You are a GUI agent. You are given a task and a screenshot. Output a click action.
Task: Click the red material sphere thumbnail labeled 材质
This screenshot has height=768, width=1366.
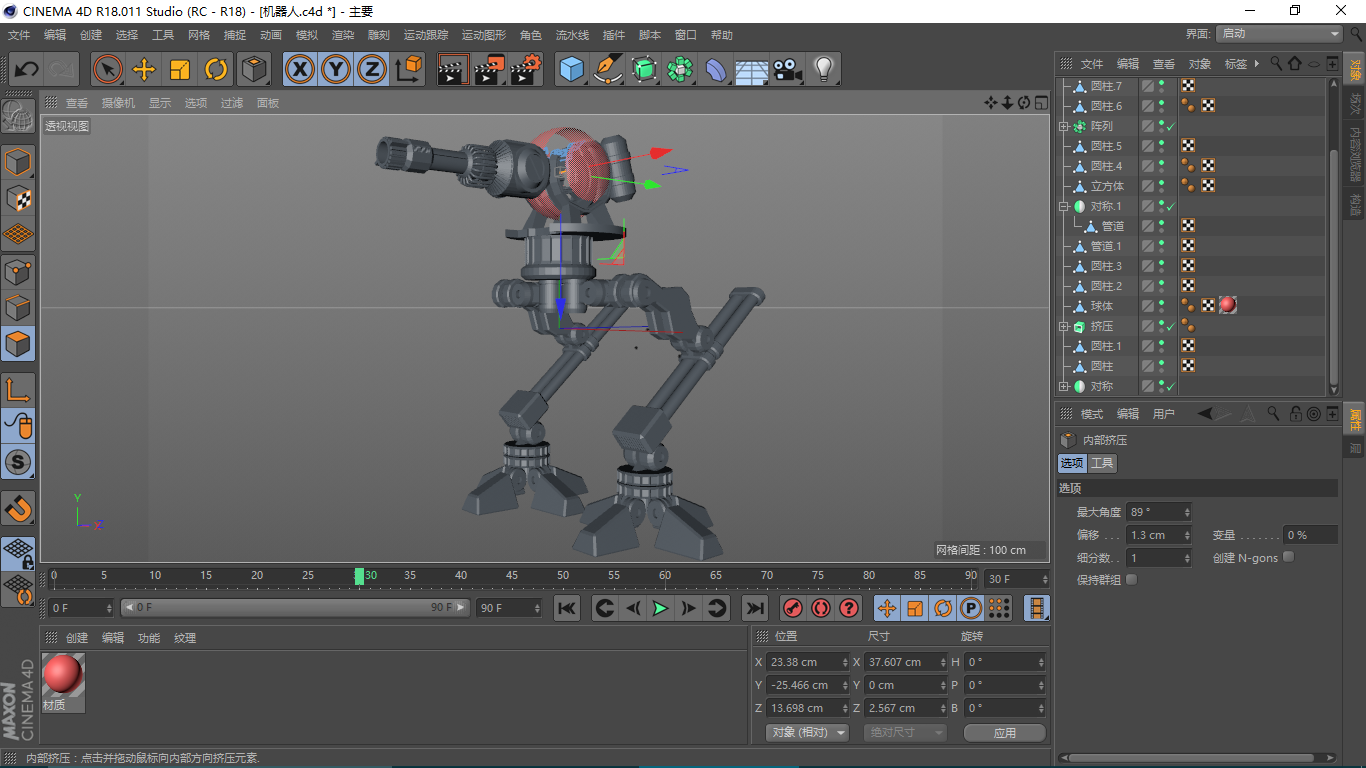[62, 672]
